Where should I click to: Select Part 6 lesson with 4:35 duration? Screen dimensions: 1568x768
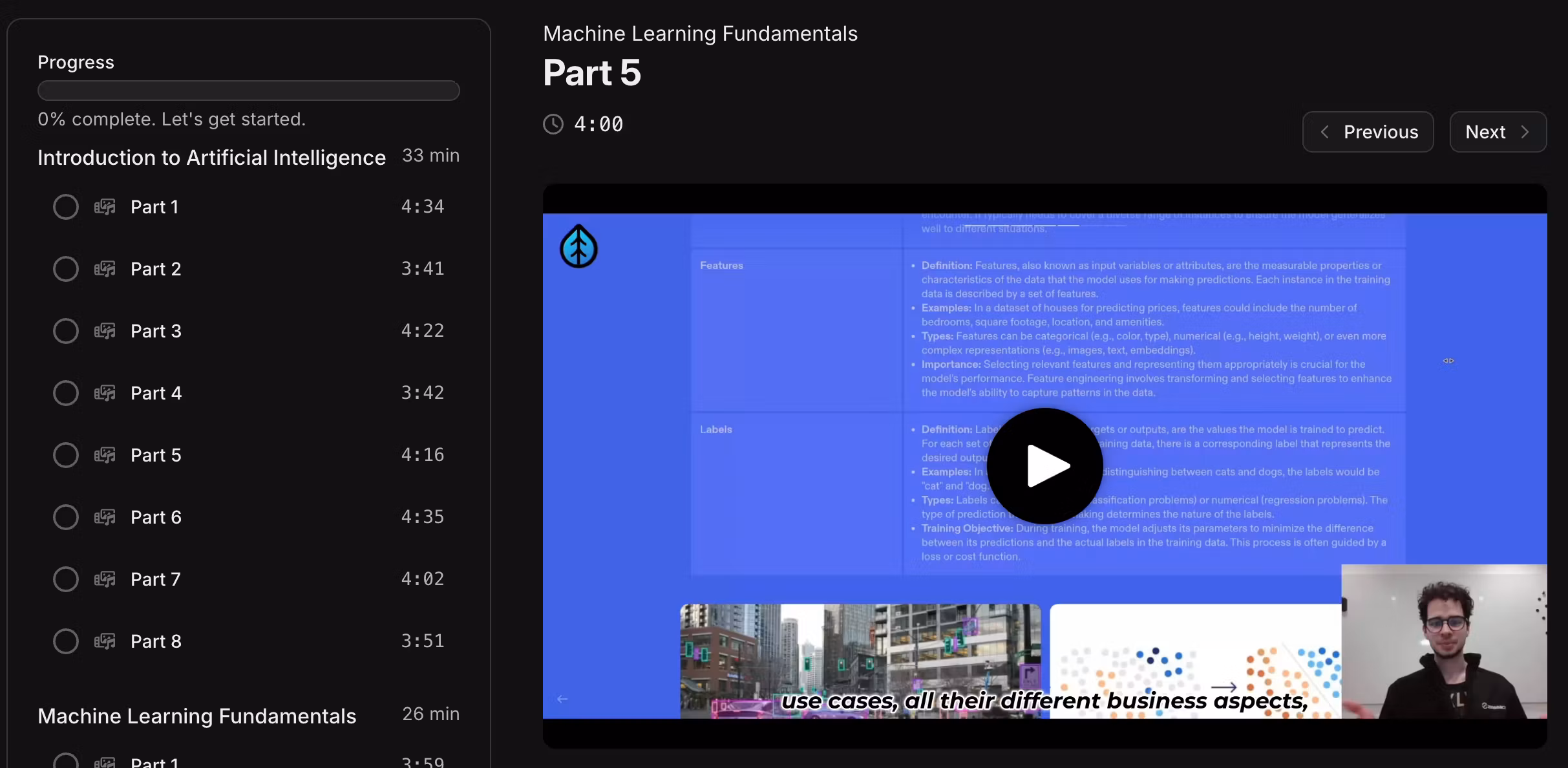click(156, 517)
